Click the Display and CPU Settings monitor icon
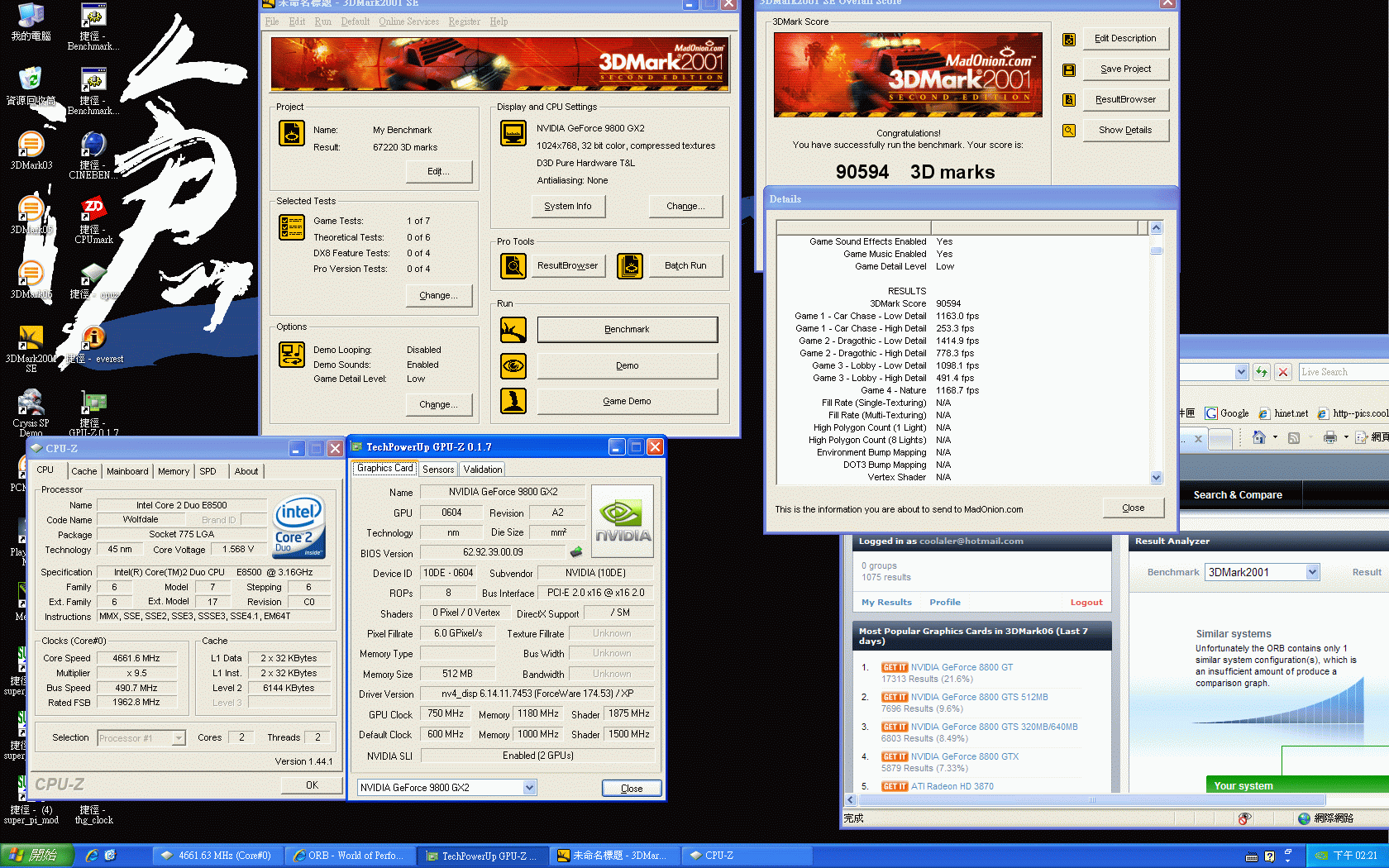The width and height of the screenshot is (1389, 868). point(513,133)
